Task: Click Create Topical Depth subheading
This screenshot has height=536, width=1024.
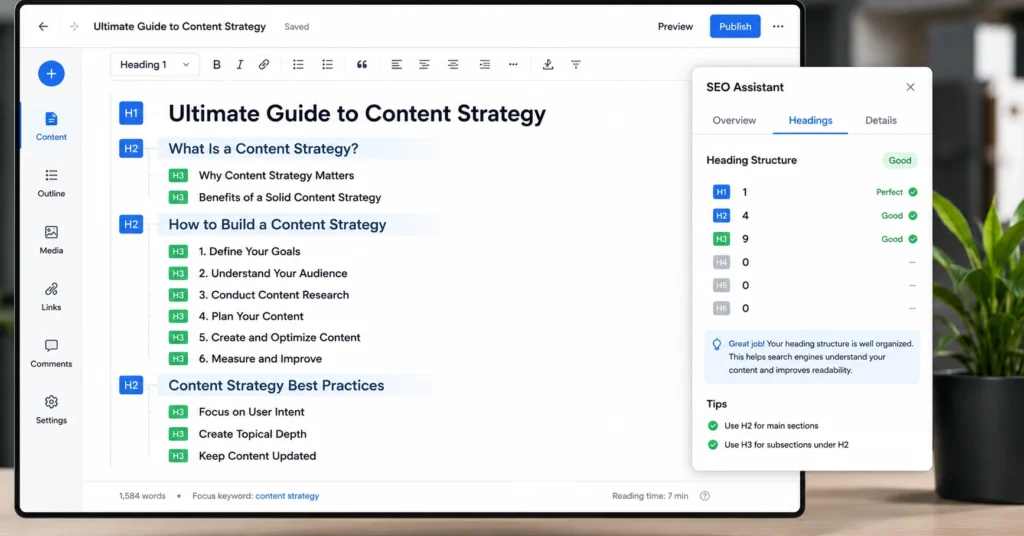Action: tap(253, 434)
